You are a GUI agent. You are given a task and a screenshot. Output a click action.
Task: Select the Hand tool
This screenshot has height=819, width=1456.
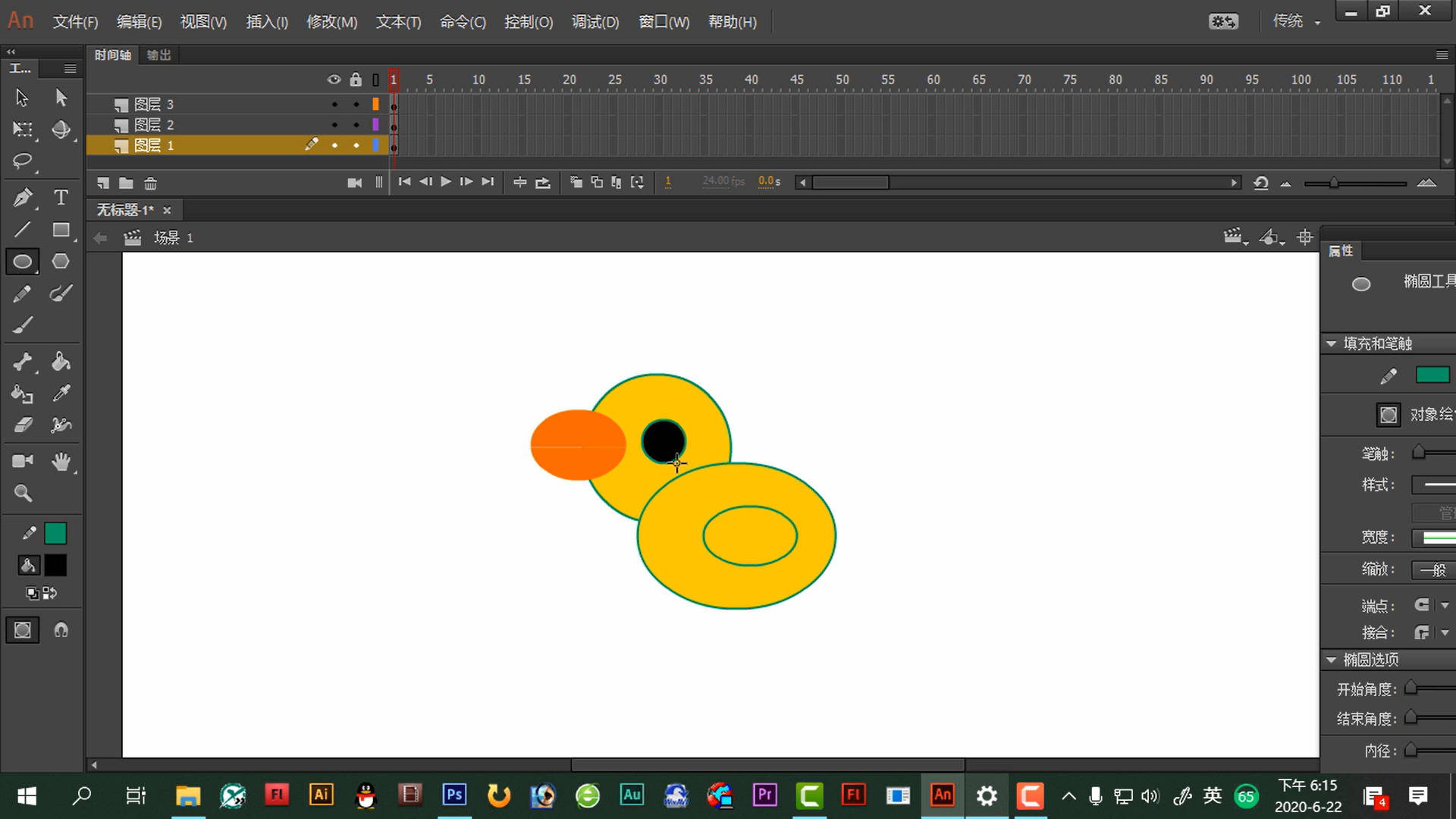(x=61, y=461)
